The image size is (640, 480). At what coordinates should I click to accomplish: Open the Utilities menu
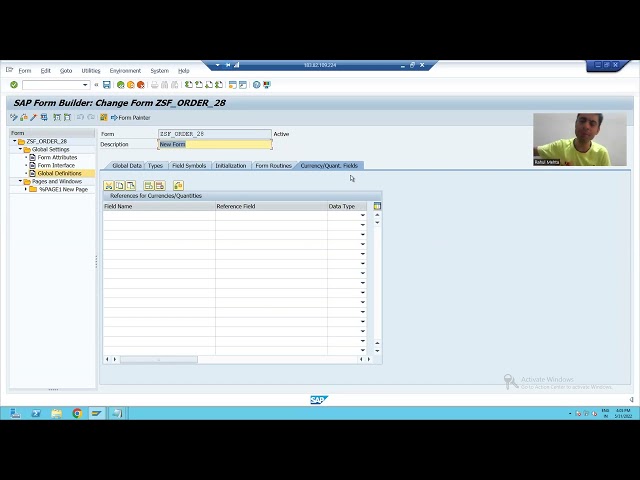tap(91, 71)
